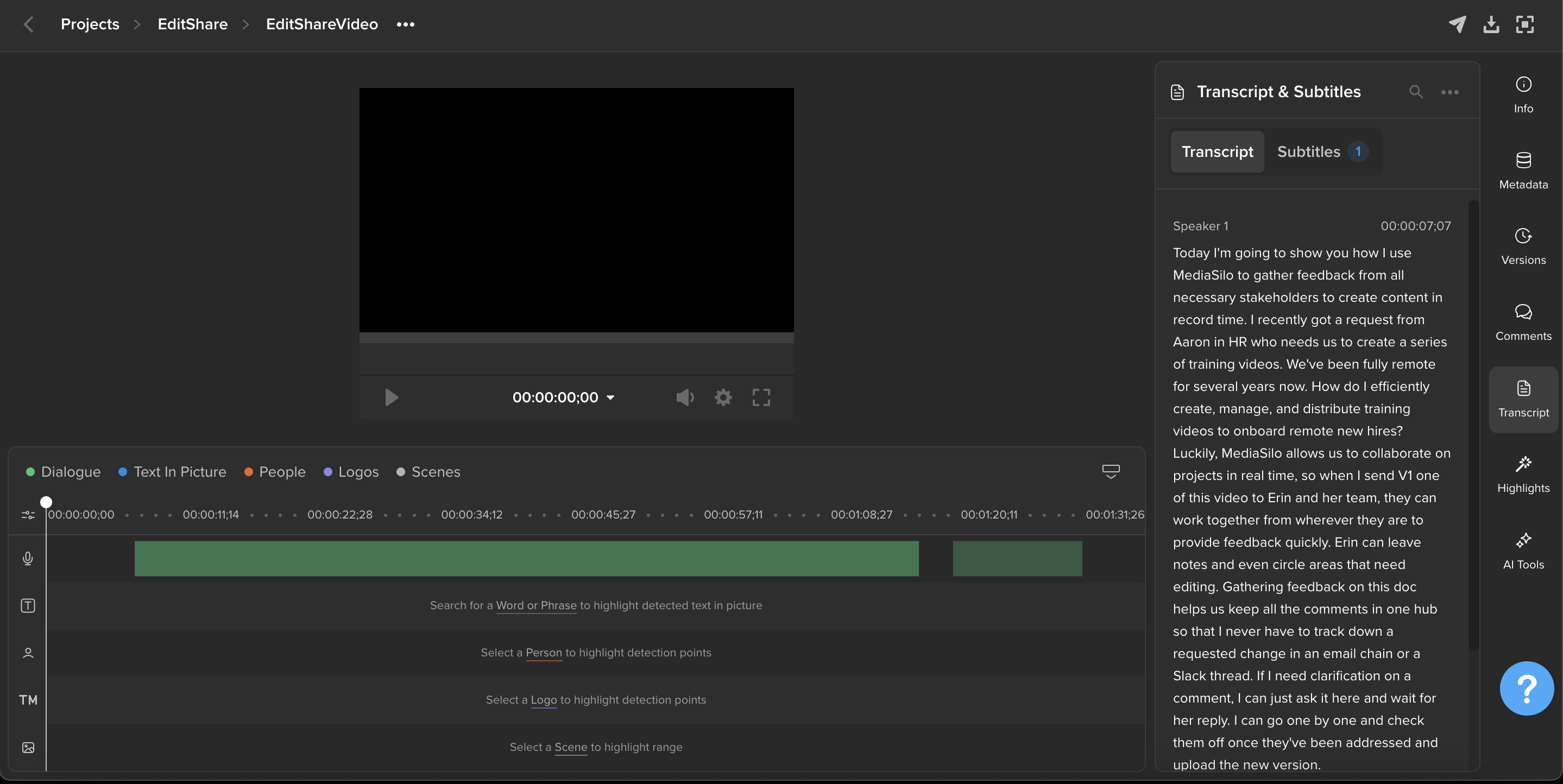Click the timeline playhead handle
Viewport: 1563px width, 784px height.
(x=46, y=502)
